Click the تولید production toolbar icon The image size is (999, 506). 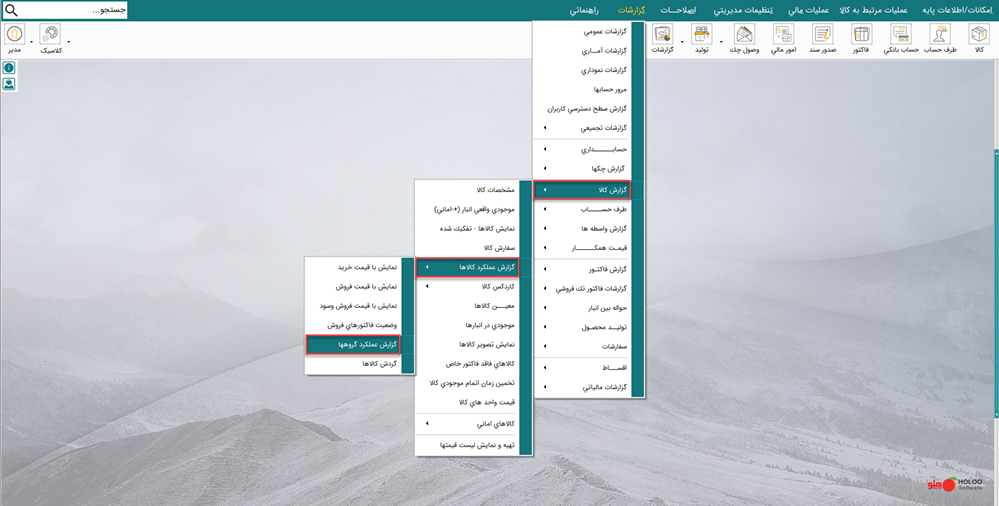701,37
